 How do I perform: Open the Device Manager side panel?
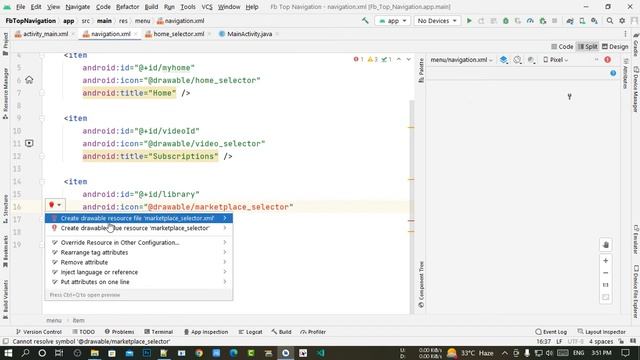pyautogui.click(x=636, y=89)
